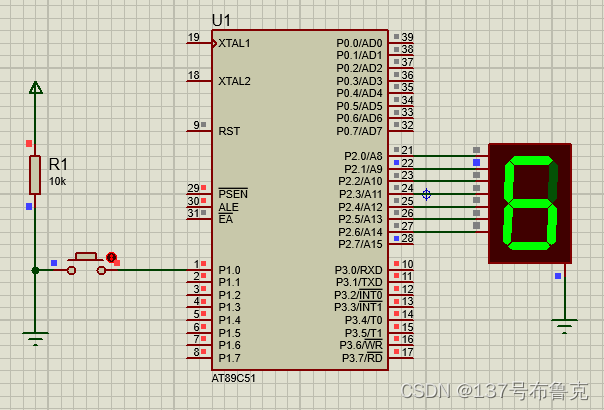This screenshot has width=604, height=410.
Task: Click the P3.6/WR pin label
Action: [x=361, y=345]
